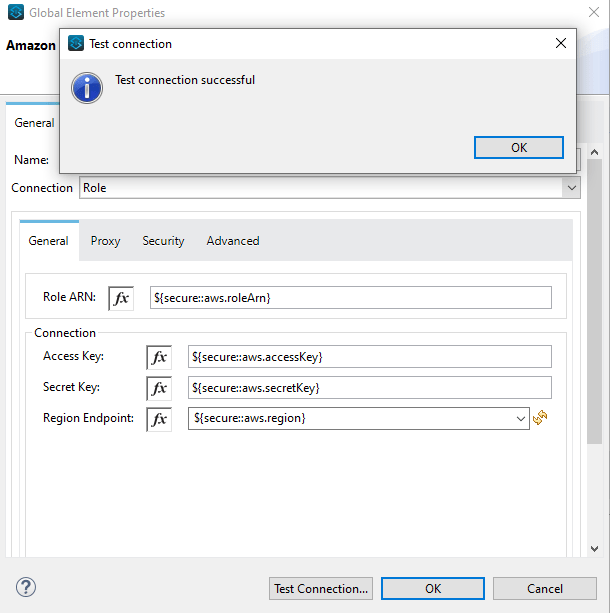This screenshot has height=613, width=610.
Task: Toggle the fx expression button for Role ARN
Action: point(121,298)
